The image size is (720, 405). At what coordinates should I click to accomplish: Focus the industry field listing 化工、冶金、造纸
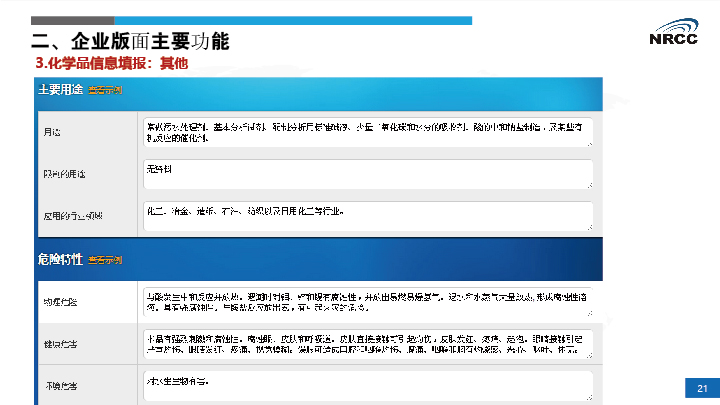367,215
